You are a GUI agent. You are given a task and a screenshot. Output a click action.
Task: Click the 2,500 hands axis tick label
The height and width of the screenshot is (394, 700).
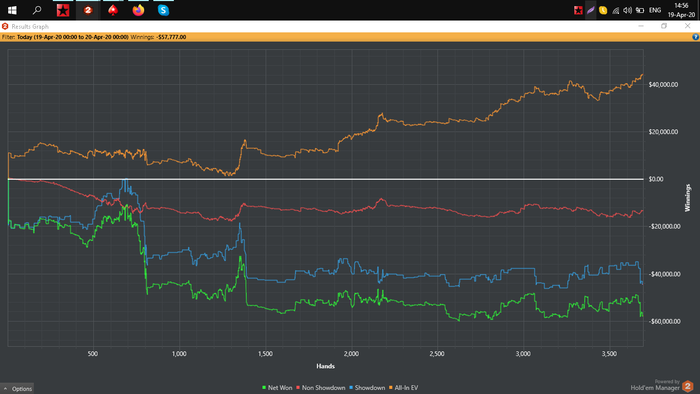point(437,354)
